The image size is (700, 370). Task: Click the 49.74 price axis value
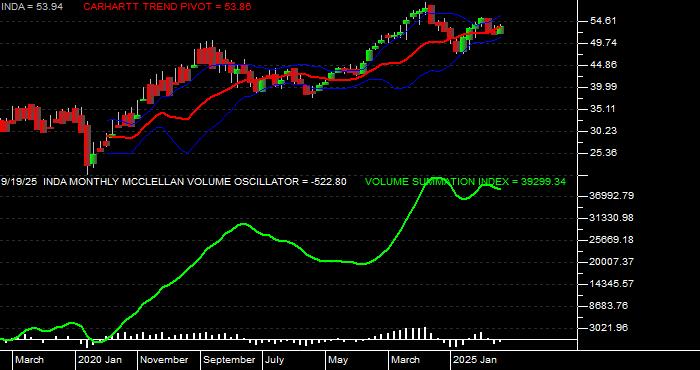(603, 43)
